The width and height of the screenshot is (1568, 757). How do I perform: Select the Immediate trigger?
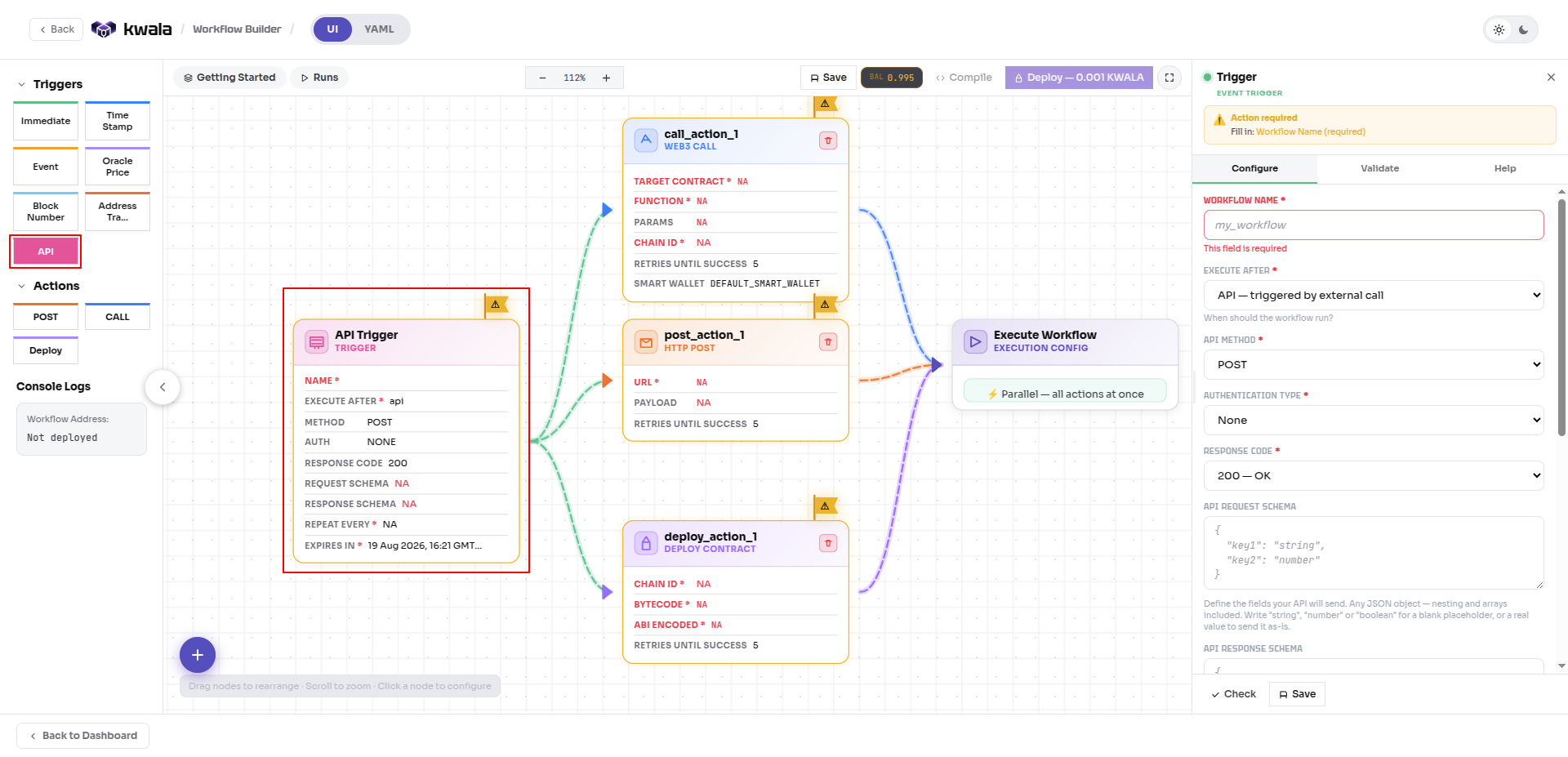[46, 121]
